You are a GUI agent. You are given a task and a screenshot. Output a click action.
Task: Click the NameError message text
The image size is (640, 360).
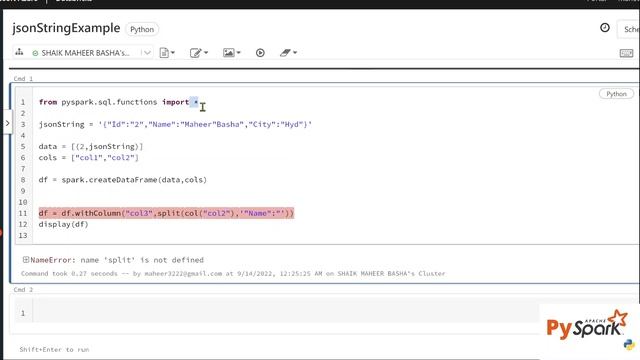[117, 260]
